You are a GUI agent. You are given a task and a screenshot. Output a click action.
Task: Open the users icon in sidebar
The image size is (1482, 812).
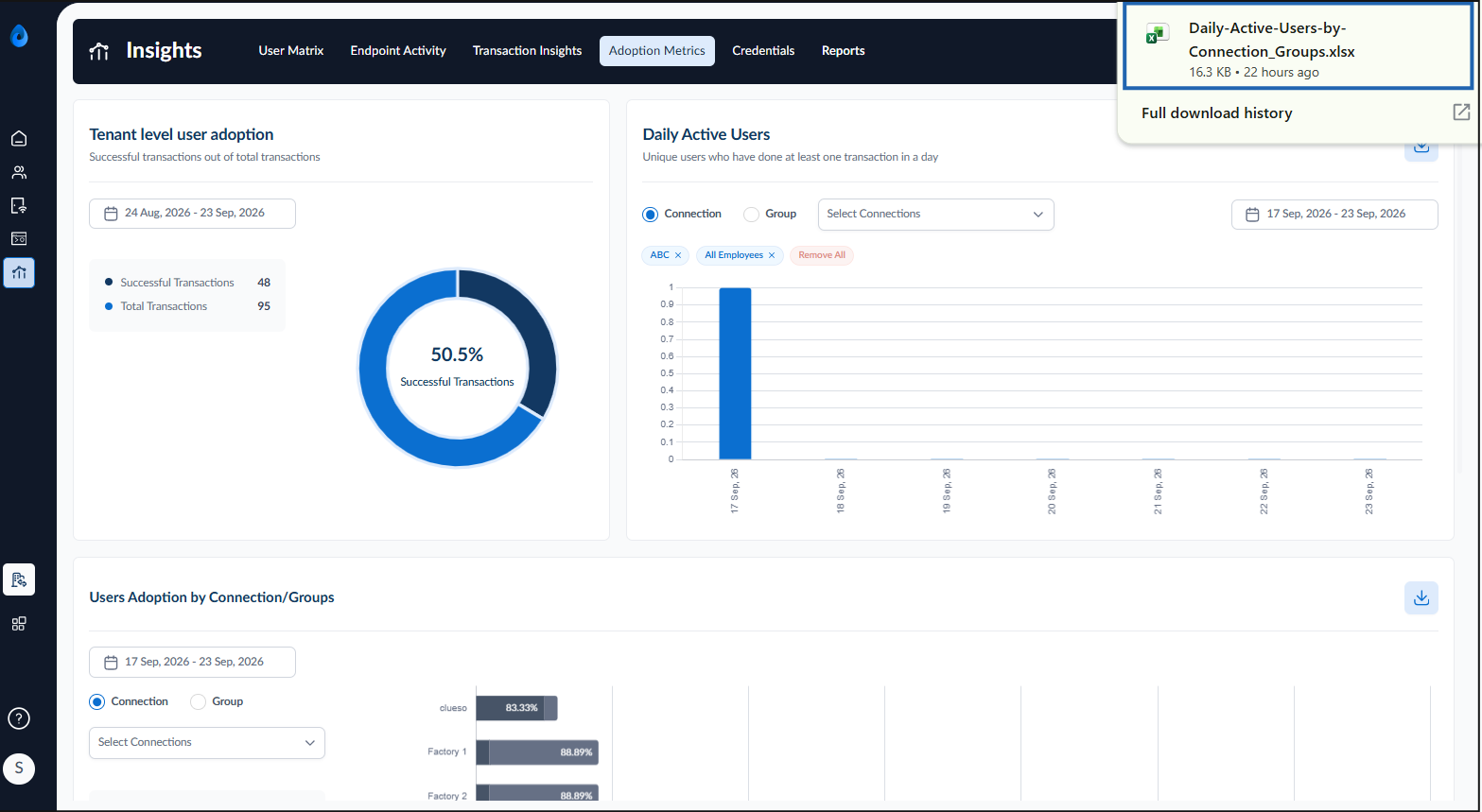(x=19, y=172)
